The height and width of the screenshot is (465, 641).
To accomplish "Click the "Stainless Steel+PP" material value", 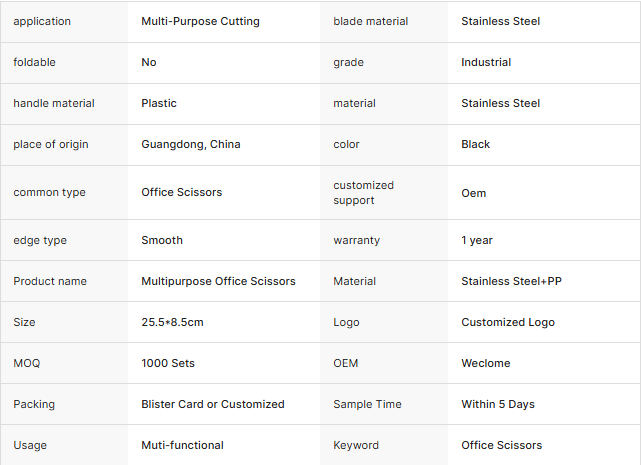I will 511,281.
